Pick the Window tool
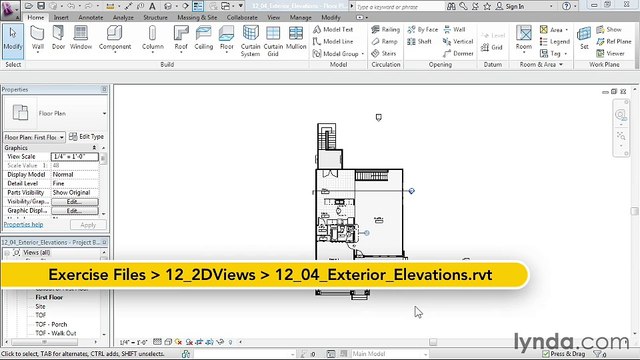The height and width of the screenshot is (360, 640). pyautogui.click(x=81, y=38)
